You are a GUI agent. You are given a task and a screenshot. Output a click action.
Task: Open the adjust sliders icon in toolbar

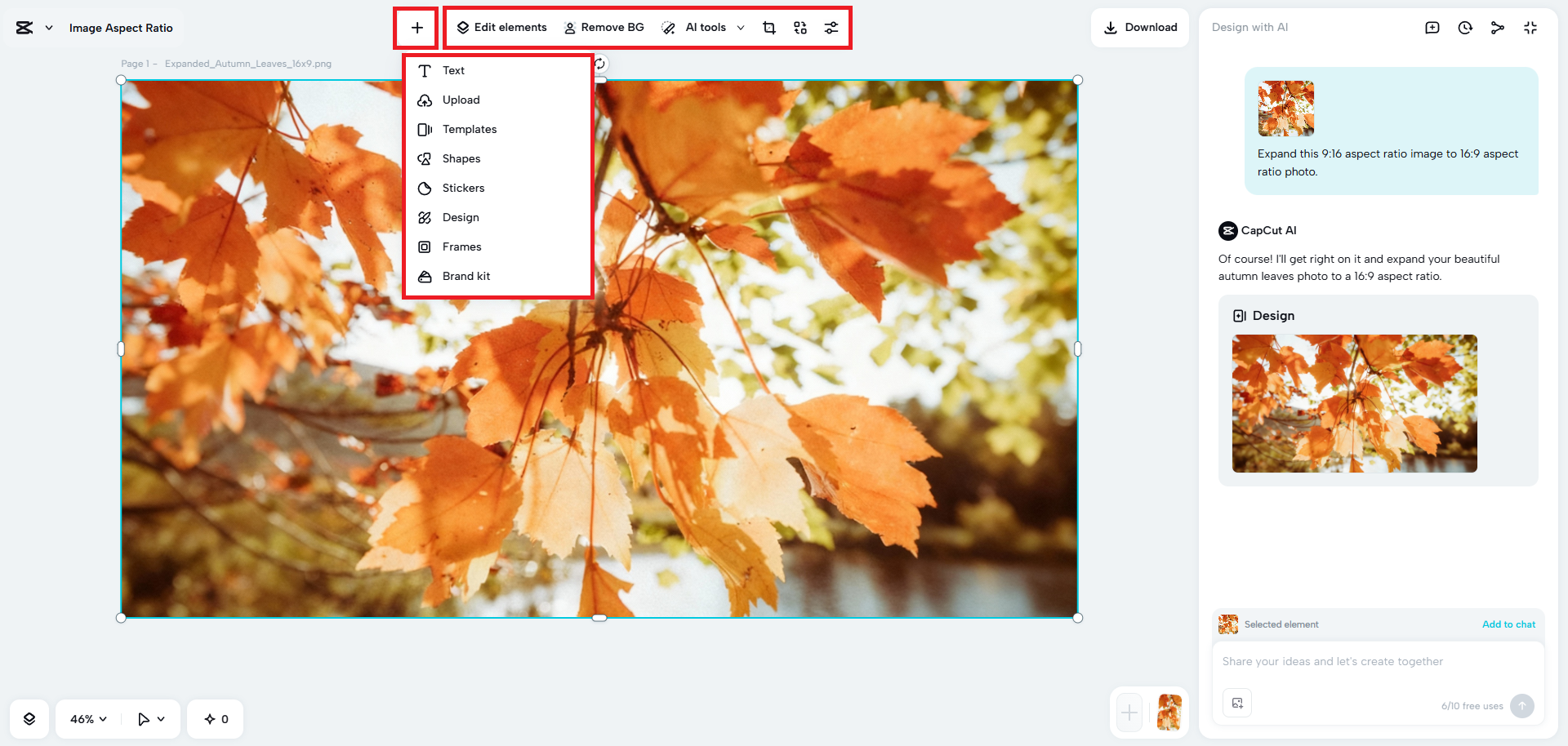coord(831,28)
